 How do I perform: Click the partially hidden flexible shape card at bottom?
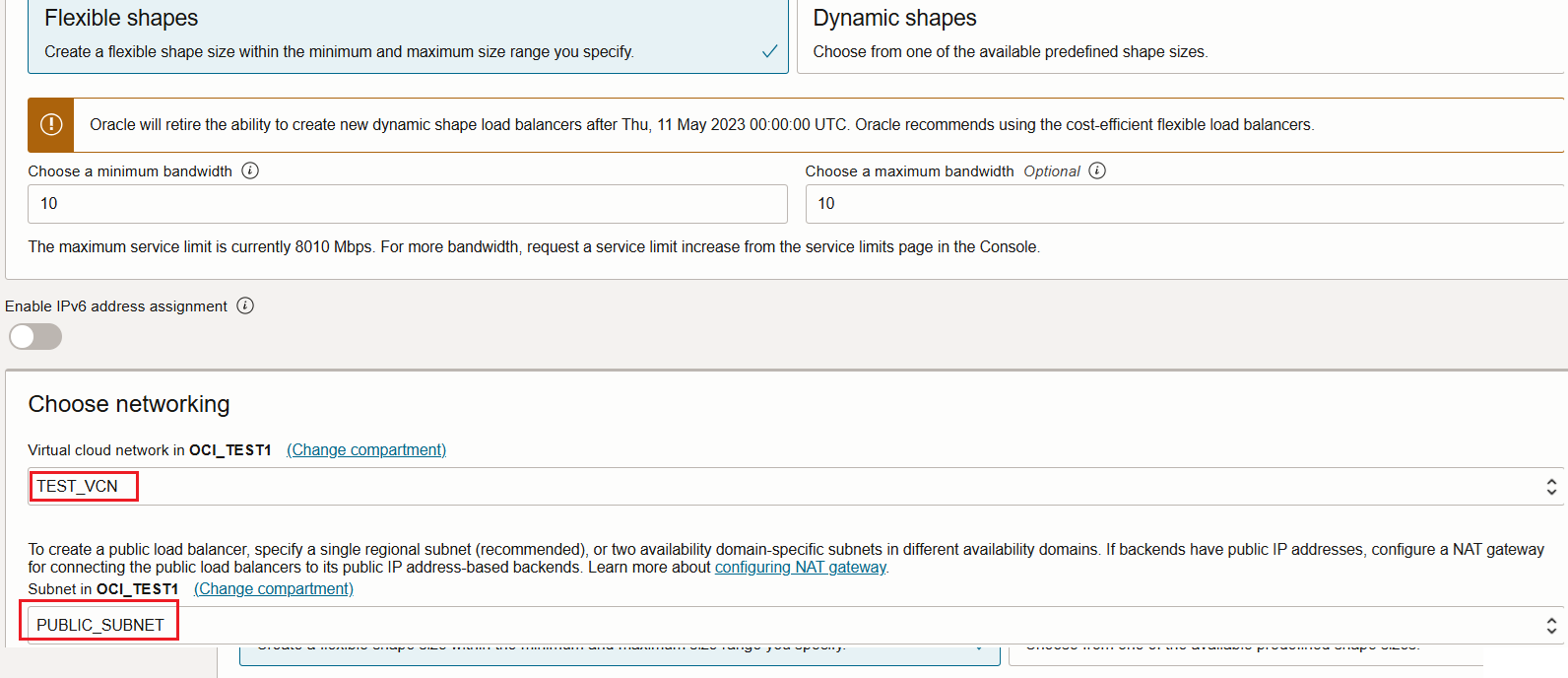[x=619, y=653]
